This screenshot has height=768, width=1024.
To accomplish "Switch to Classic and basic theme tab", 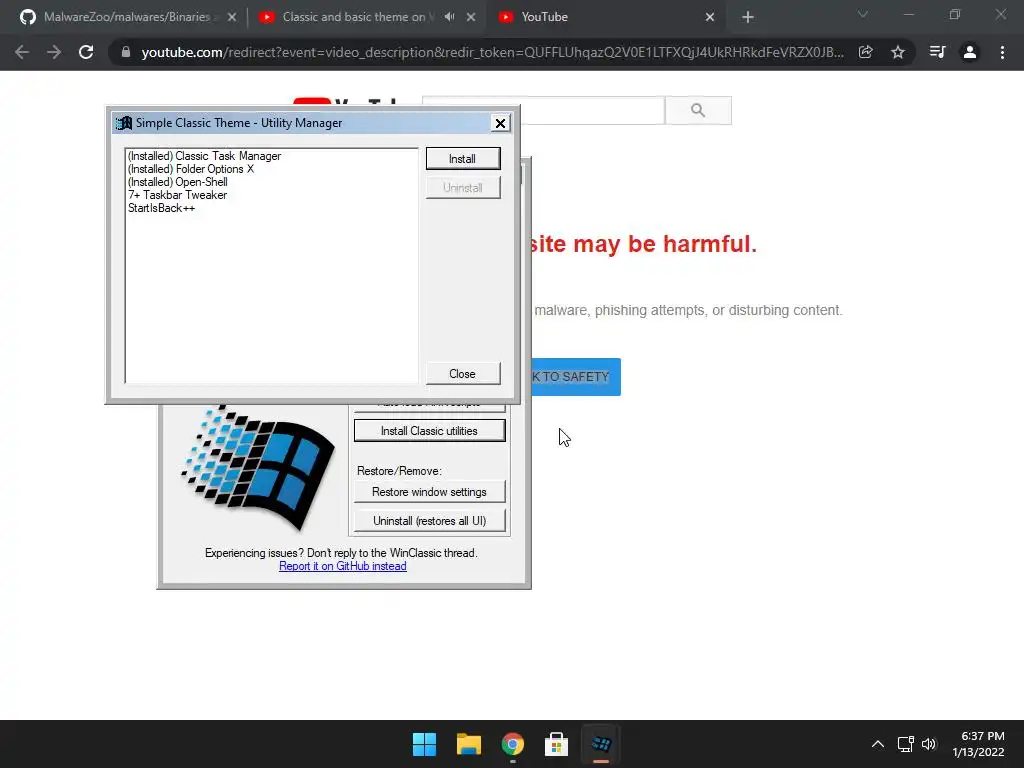I will (358, 17).
